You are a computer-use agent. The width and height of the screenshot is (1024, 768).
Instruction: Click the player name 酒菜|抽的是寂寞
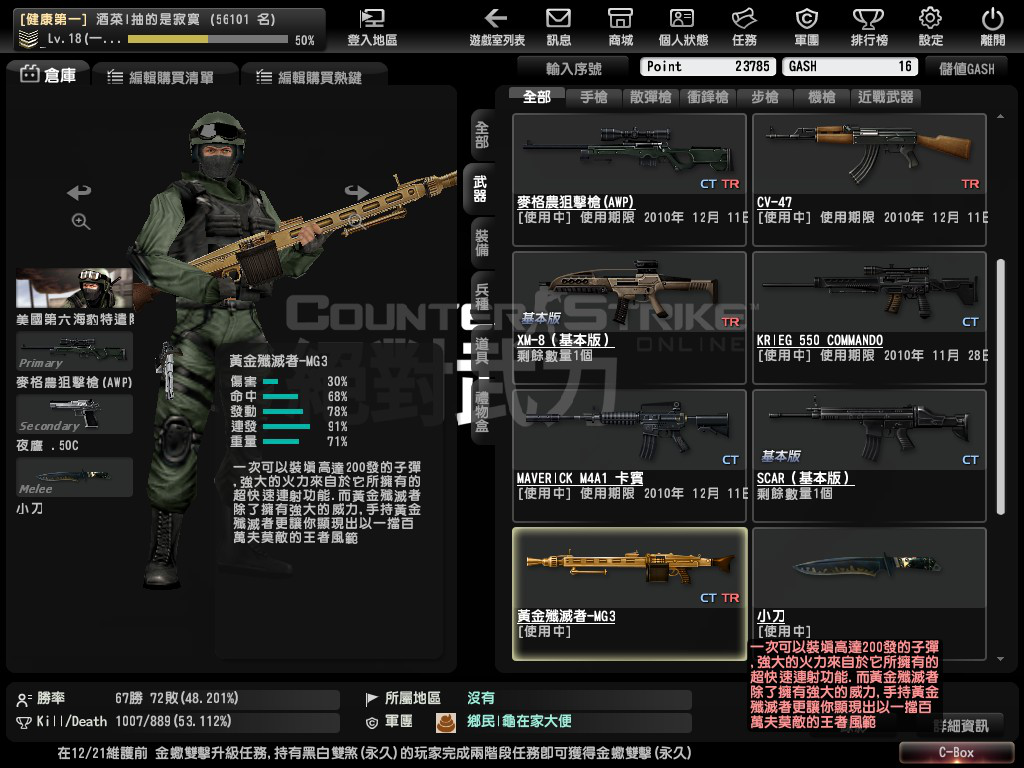(x=148, y=20)
